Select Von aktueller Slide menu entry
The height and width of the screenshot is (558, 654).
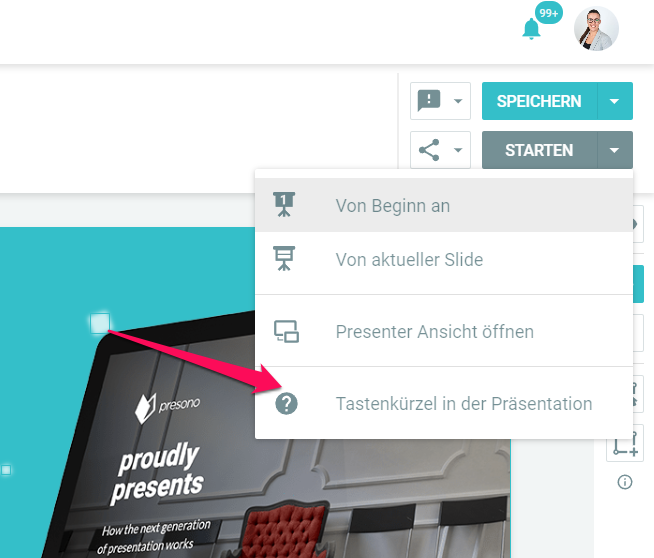444,259
